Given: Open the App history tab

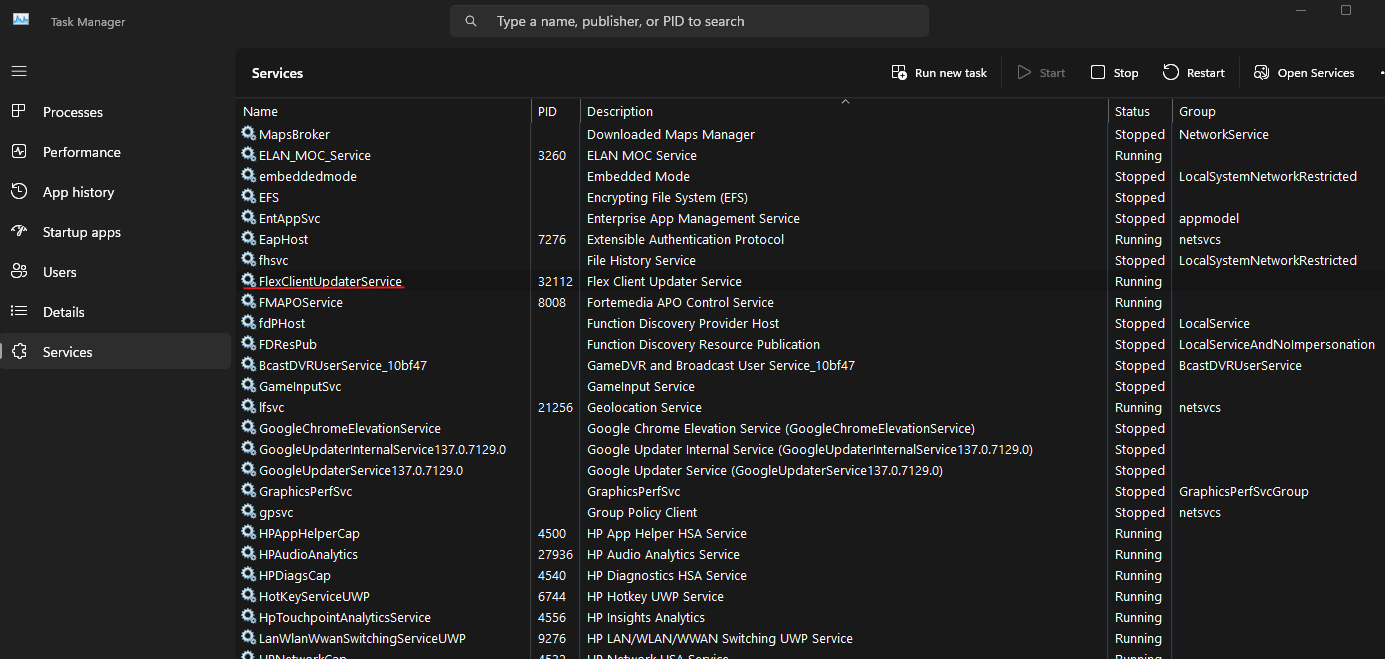Looking at the screenshot, I should tap(115, 192).
